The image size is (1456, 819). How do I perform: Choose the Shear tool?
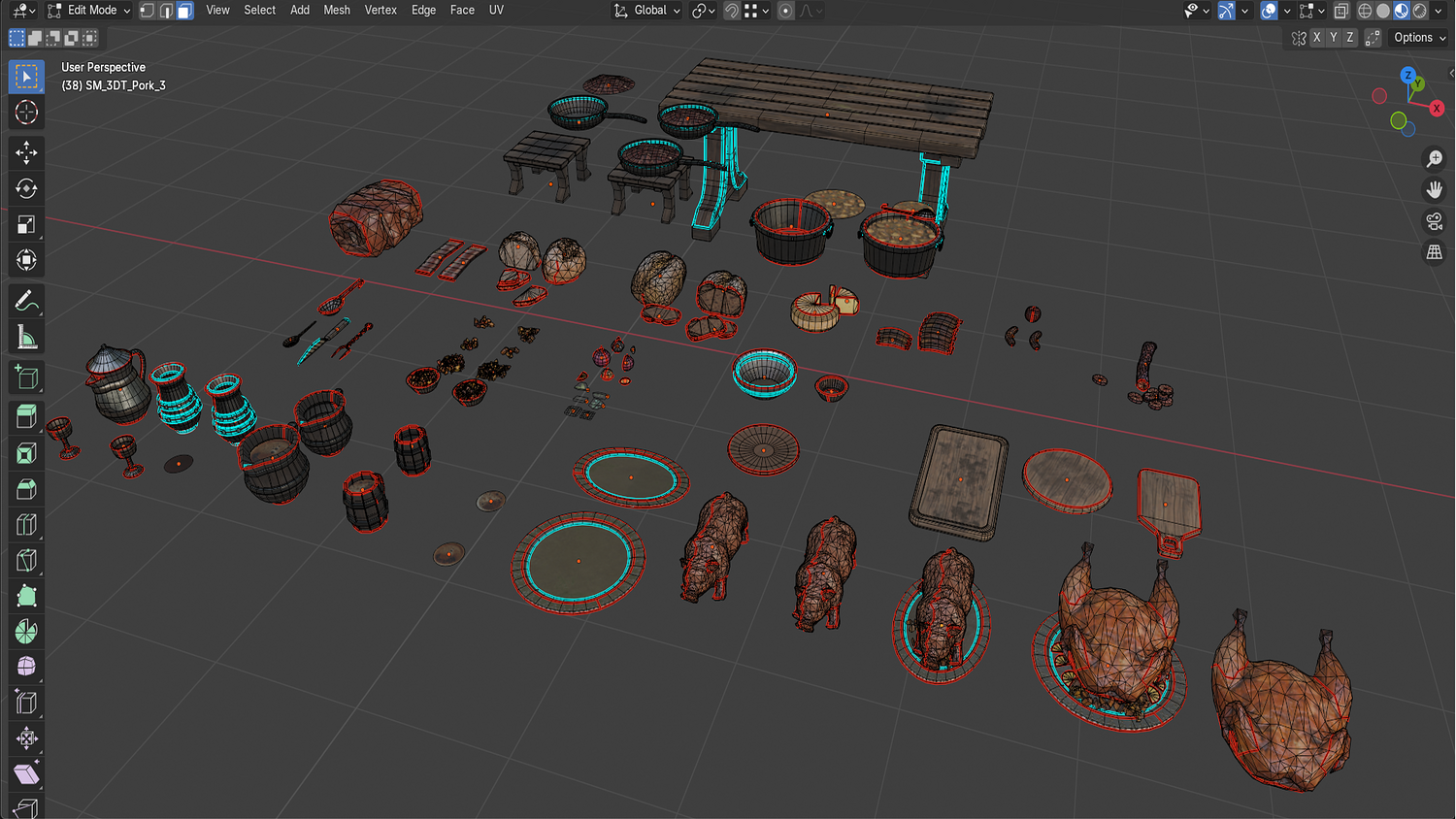click(26, 774)
